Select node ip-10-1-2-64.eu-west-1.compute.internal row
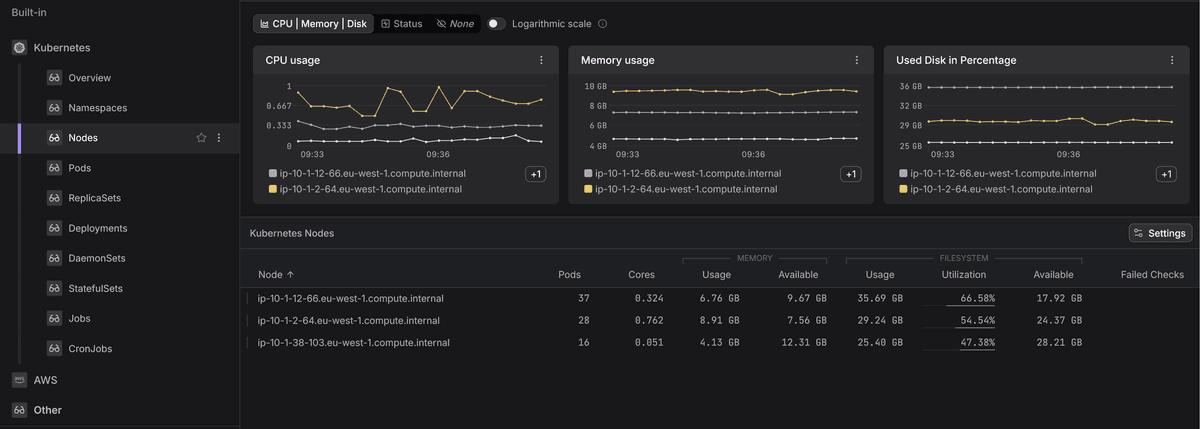This screenshot has width=1200, height=429. pos(719,320)
